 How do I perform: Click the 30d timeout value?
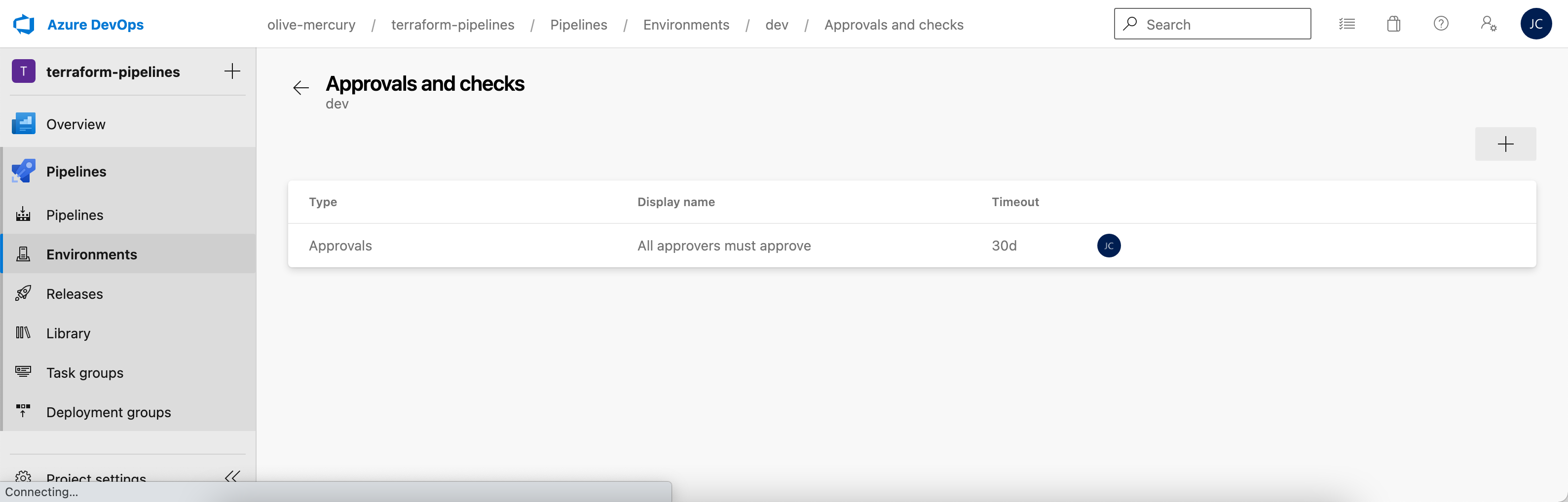point(1004,245)
